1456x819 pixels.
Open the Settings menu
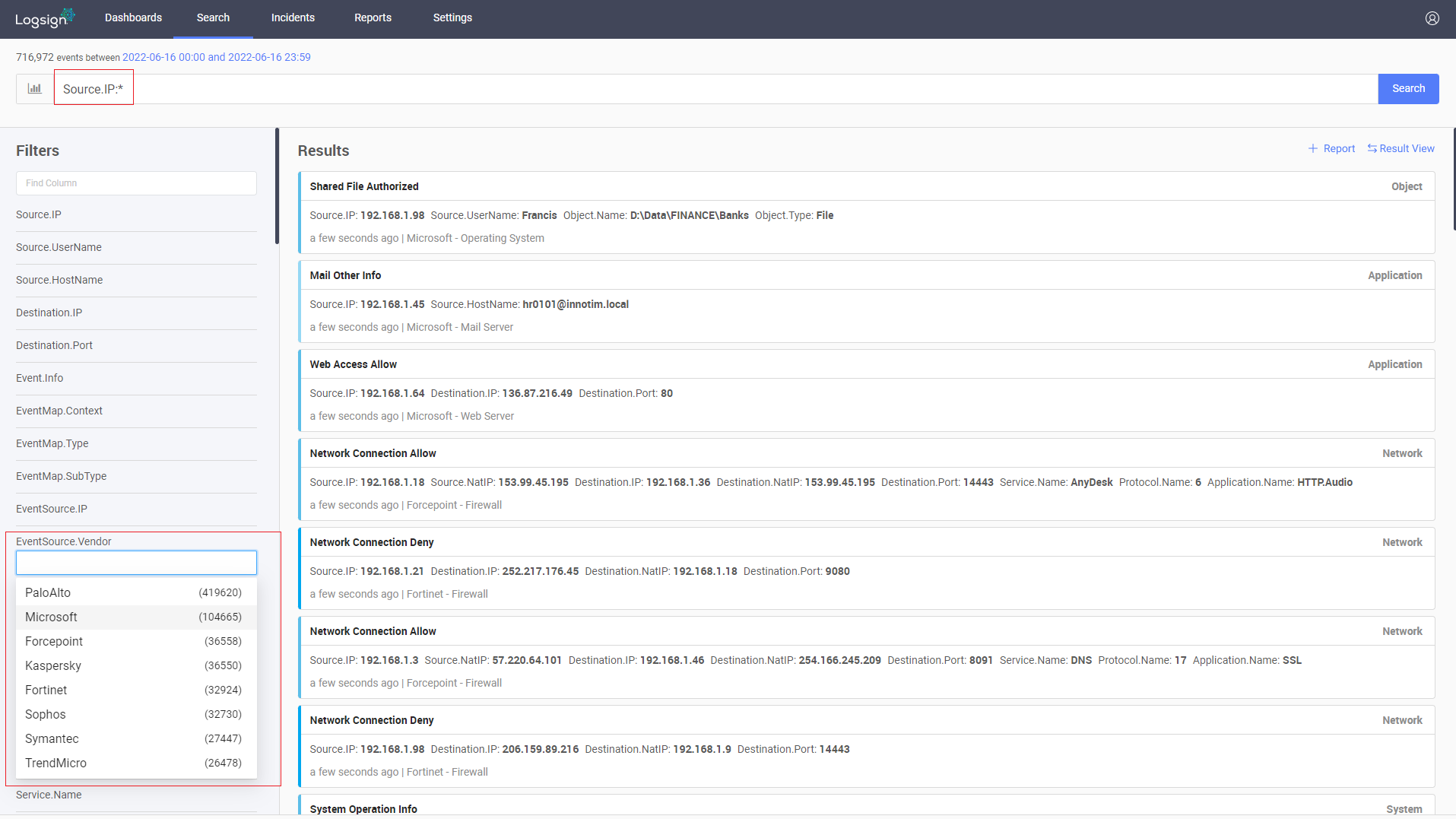(452, 17)
